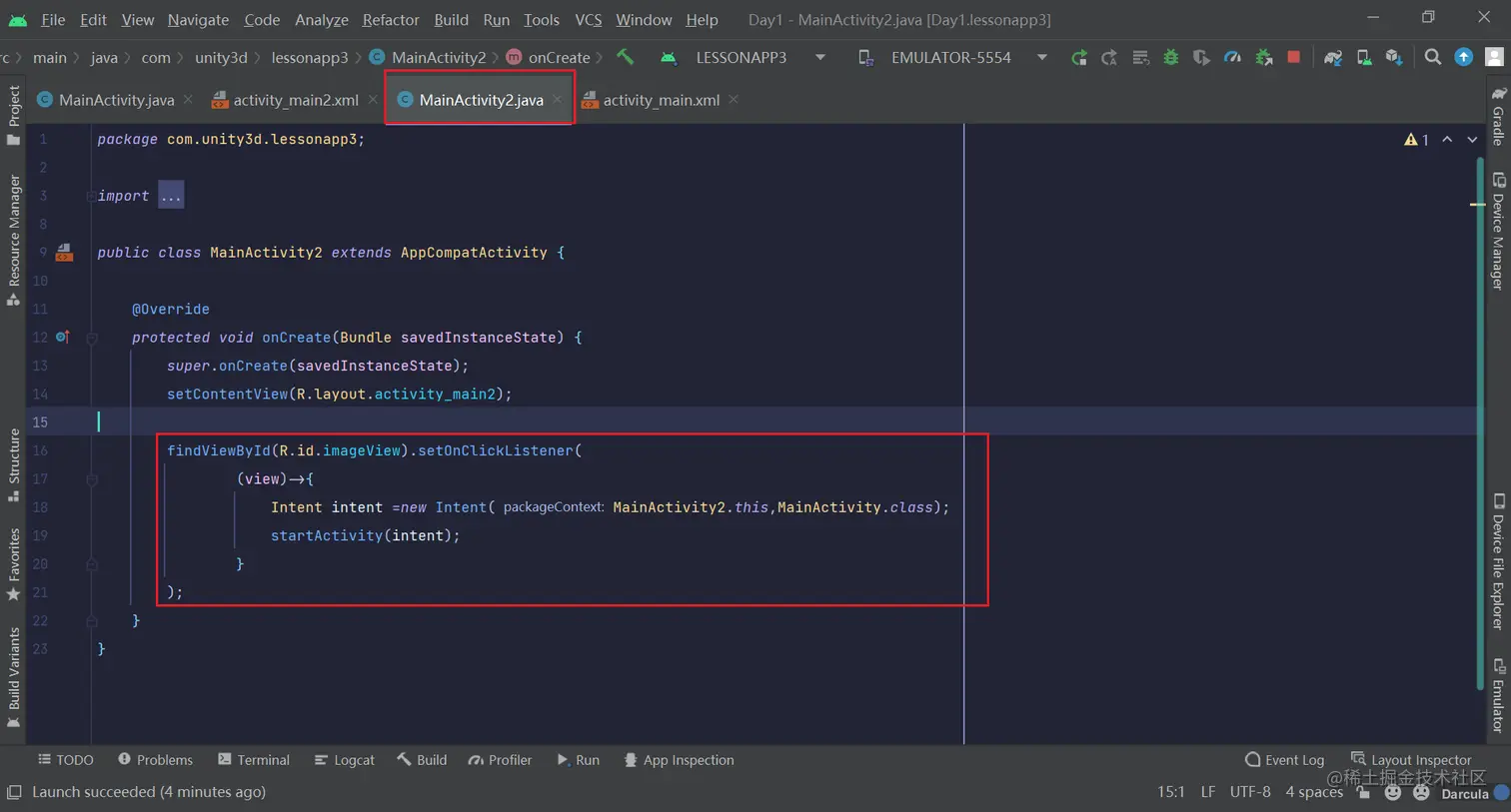Open the SDK Manager cube icon
1511x812 pixels.
pyautogui.click(x=1394, y=58)
